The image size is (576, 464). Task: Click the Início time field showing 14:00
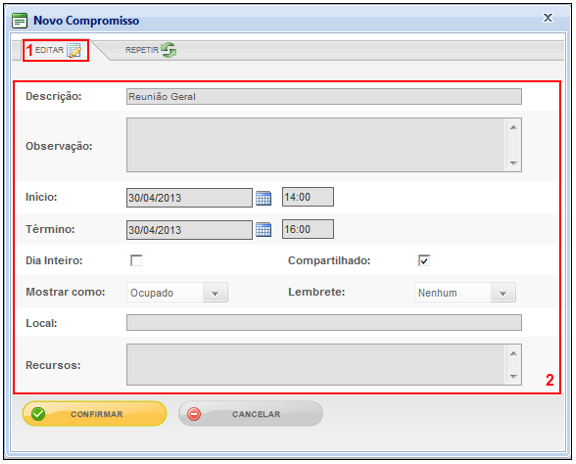308,197
